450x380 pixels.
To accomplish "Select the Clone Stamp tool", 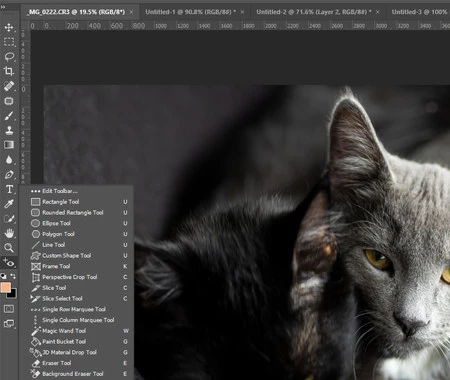I will coord(9,130).
